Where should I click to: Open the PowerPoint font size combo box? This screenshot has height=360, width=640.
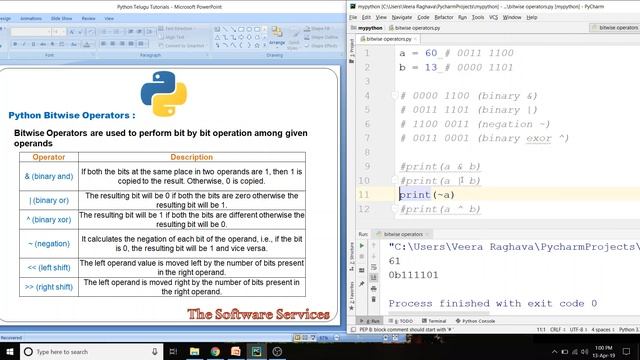(59, 32)
